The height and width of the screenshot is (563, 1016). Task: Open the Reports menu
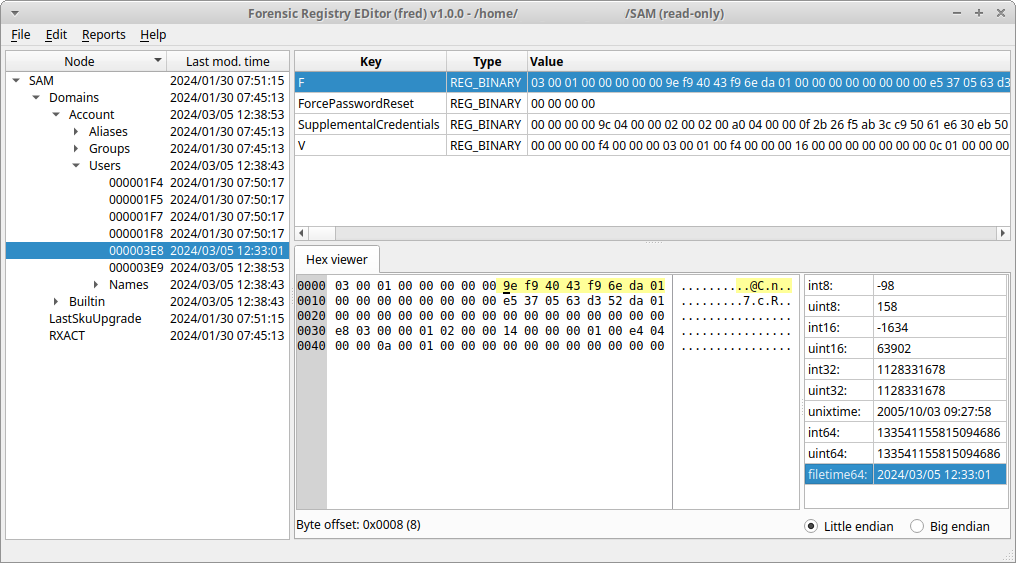coord(104,35)
